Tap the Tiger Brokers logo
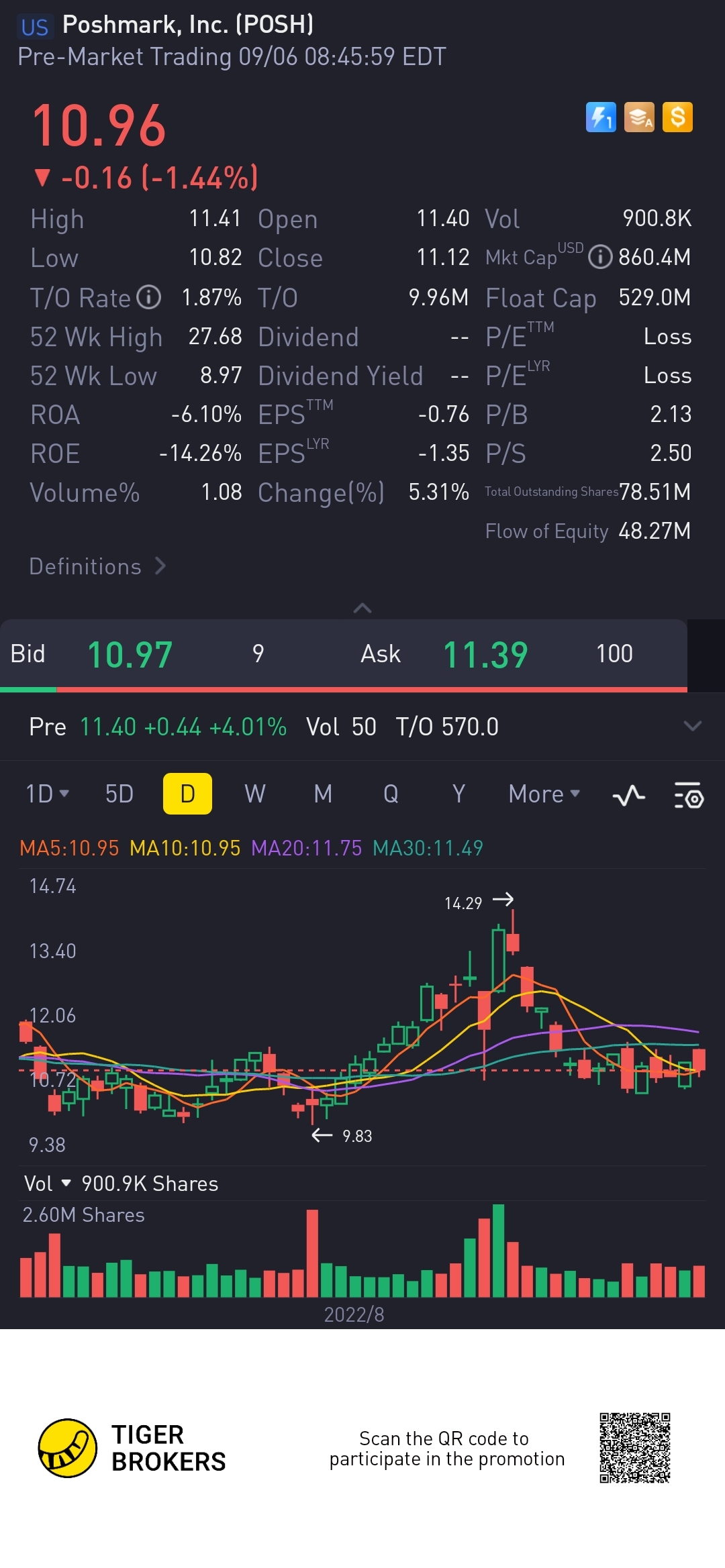Screen dimensions: 725x1568 click(x=132, y=1448)
